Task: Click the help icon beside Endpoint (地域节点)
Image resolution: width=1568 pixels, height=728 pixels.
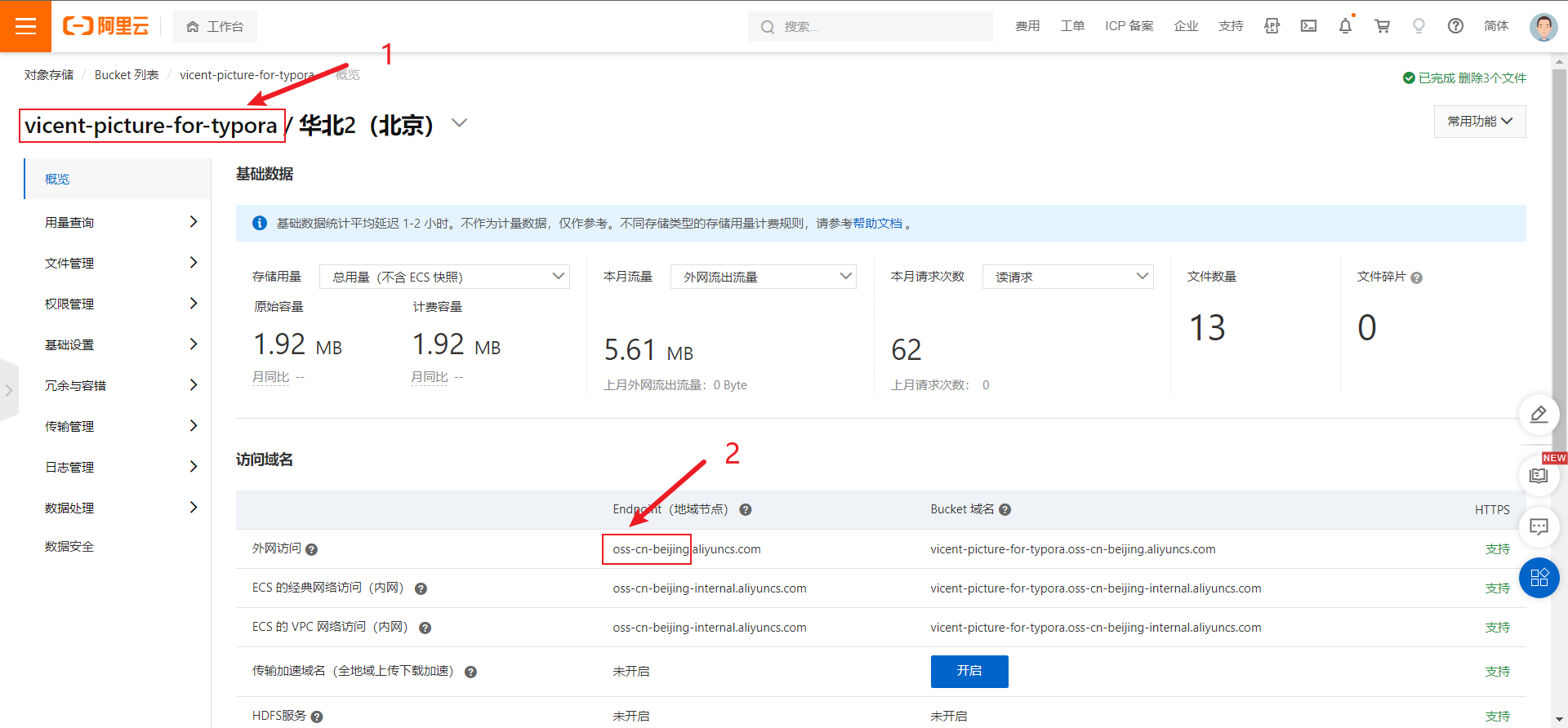Action: (746, 509)
